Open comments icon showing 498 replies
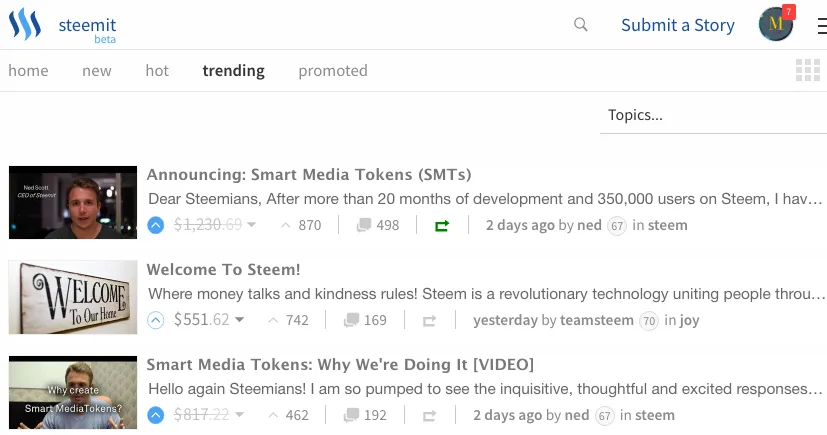 363,226
